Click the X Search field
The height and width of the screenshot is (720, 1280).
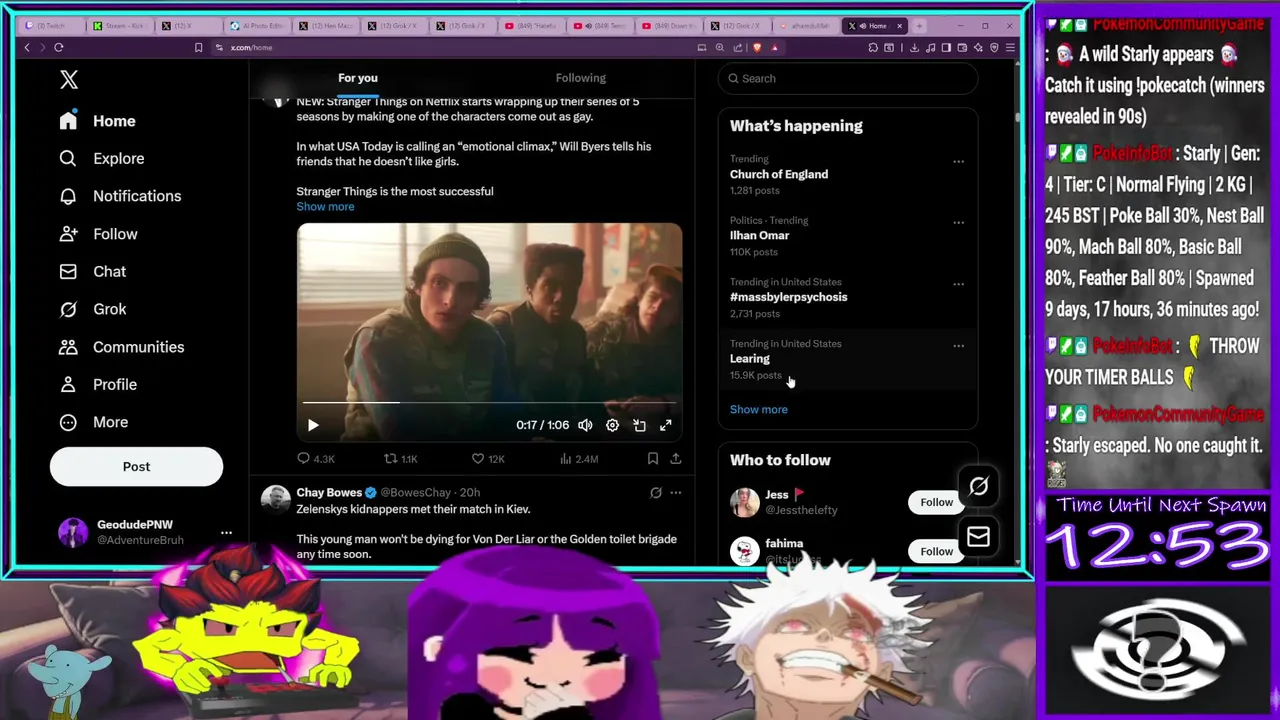(x=848, y=78)
